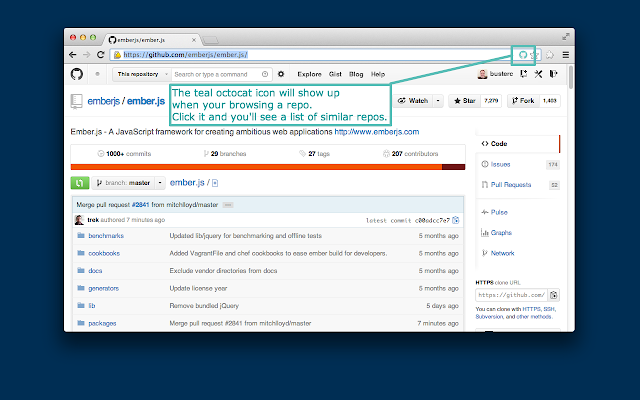View the 29 branches
This screenshot has height=400, width=640.
pyautogui.click(x=224, y=154)
